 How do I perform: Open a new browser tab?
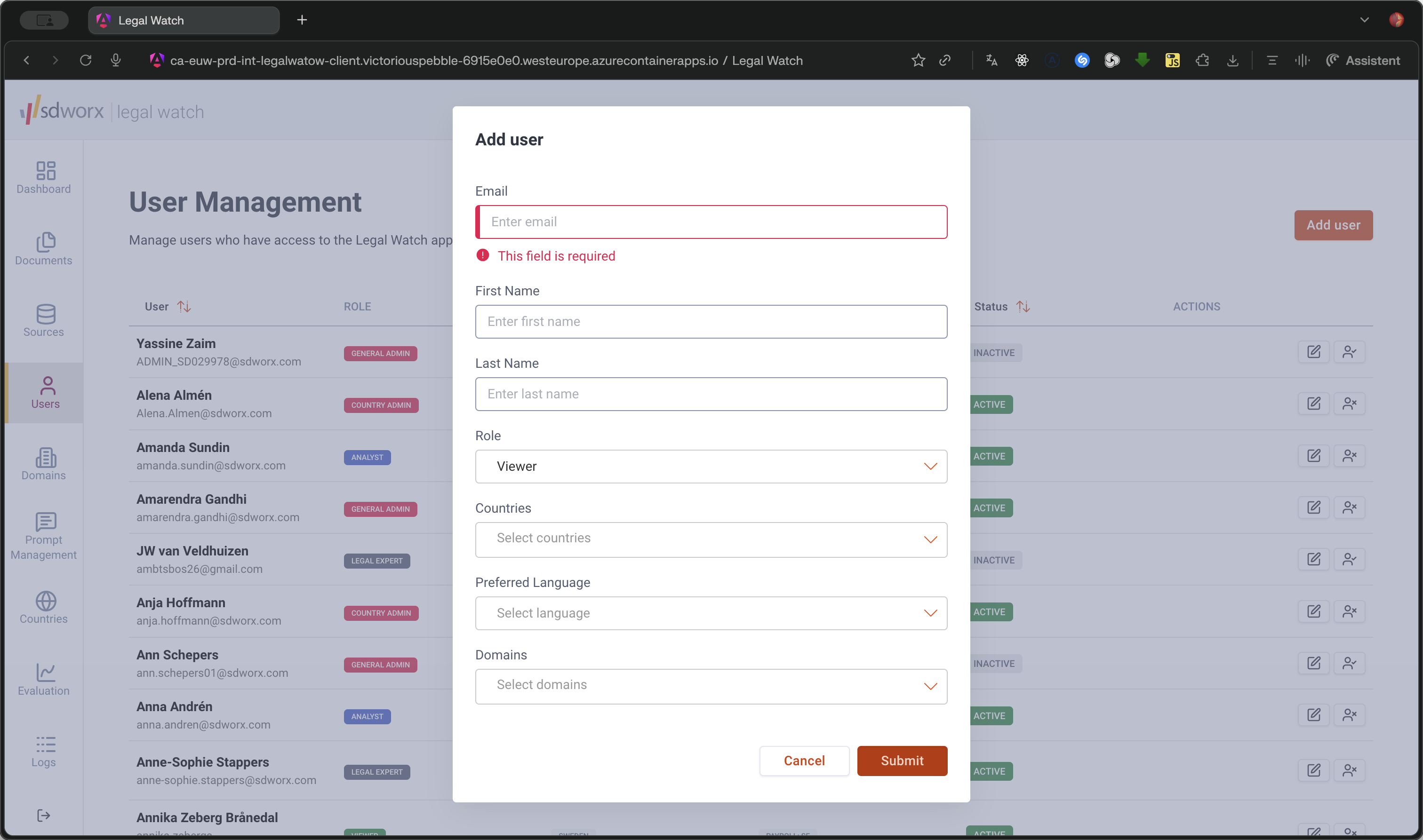point(302,20)
